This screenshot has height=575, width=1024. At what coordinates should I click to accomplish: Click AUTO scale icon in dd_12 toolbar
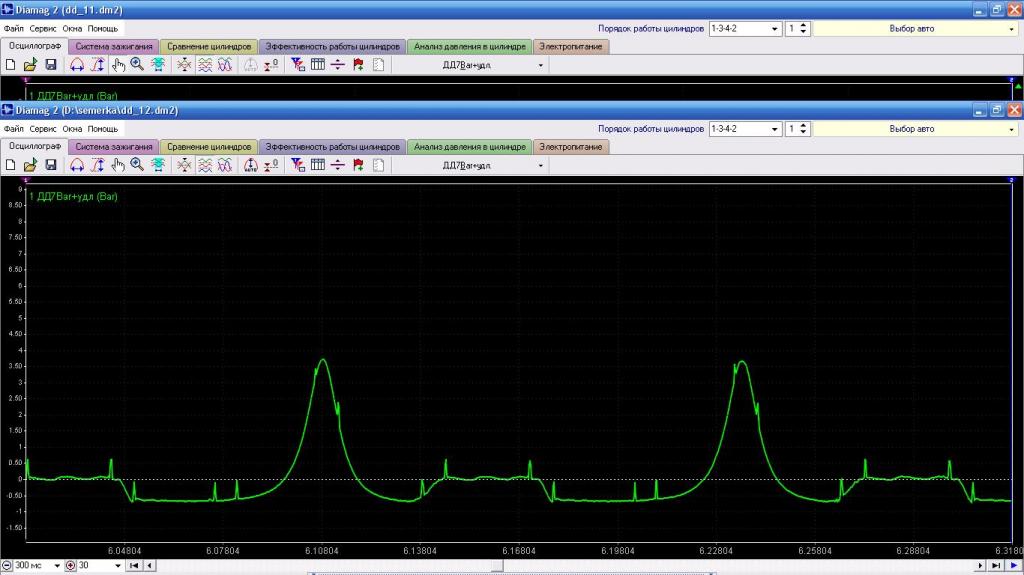tap(251, 165)
